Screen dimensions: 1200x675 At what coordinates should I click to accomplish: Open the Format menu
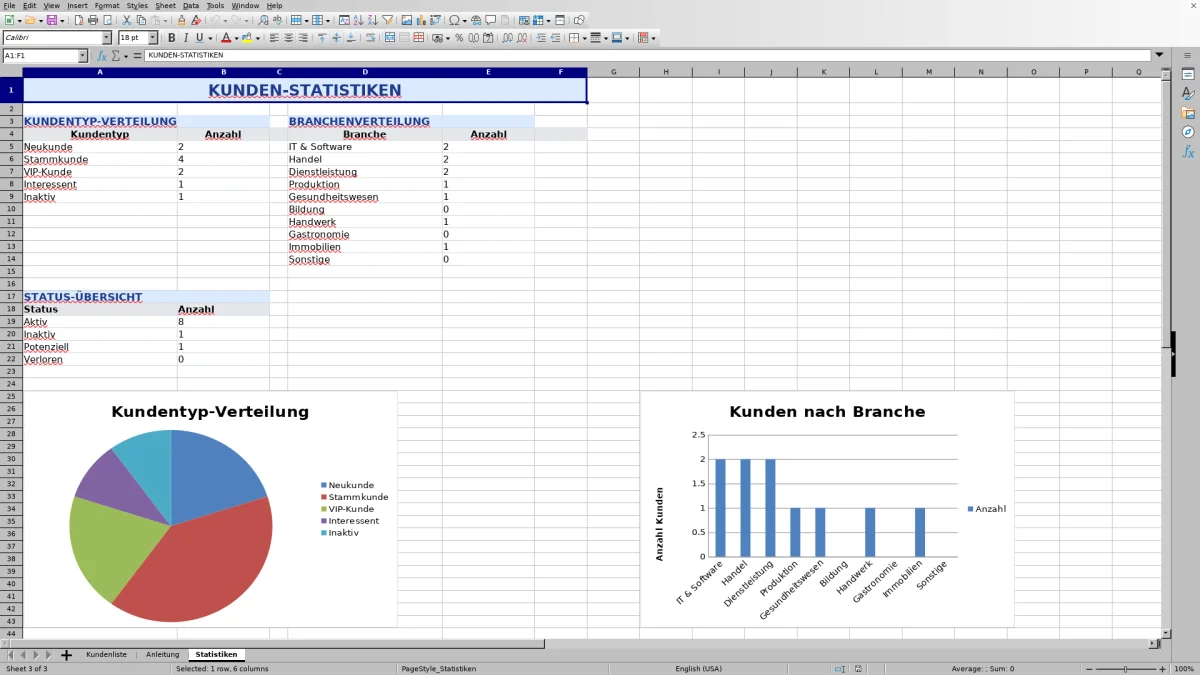pyautogui.click(x=106, y=5)
